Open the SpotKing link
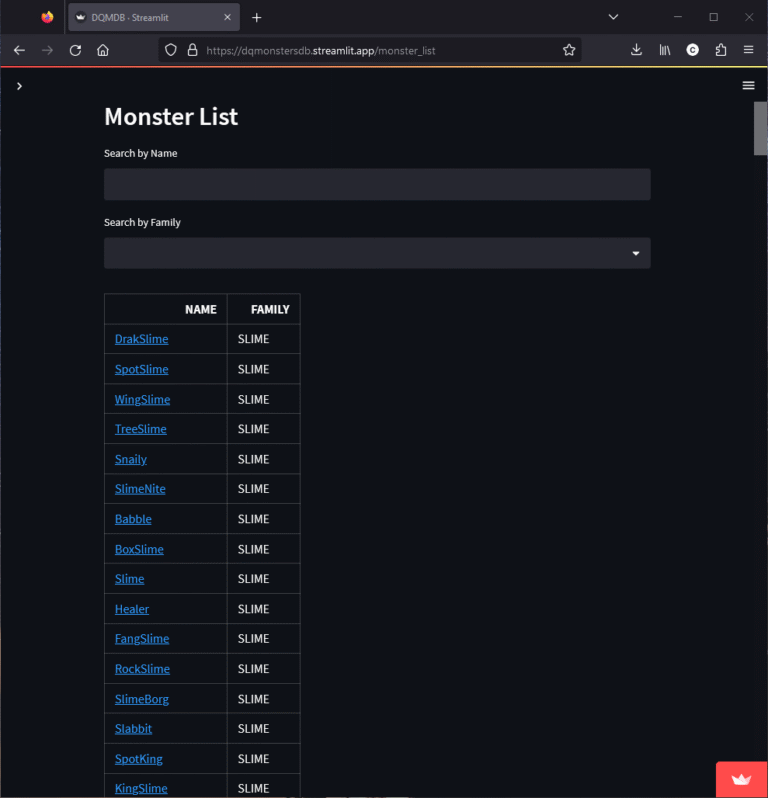 (x=139, y=759)
